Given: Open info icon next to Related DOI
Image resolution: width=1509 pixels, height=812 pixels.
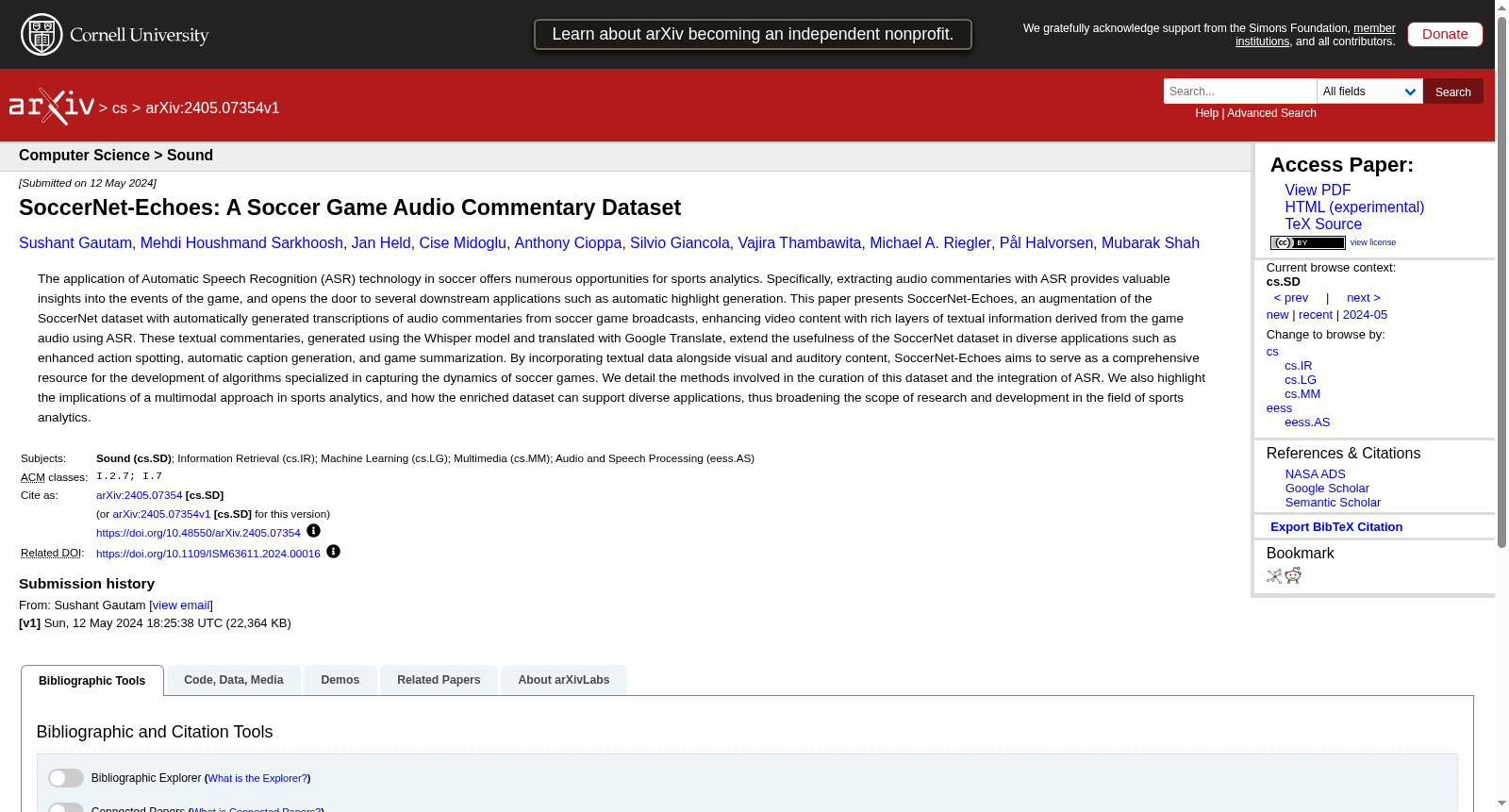Looking at the screenshot, I should click(x=333, y=552).
